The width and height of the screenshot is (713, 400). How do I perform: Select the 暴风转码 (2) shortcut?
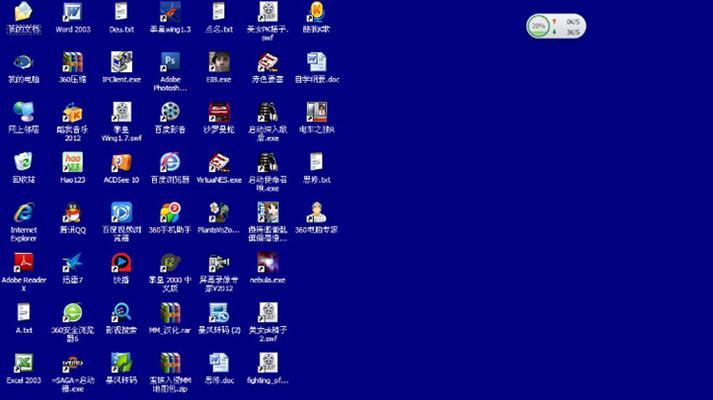click(219, 313)
